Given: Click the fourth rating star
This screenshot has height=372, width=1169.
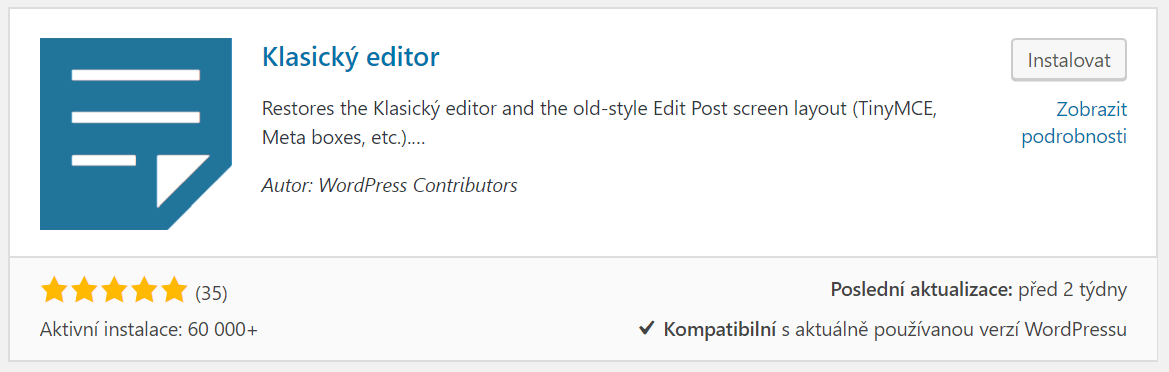Looking at the screenshot, I should (x=143, y=290).
